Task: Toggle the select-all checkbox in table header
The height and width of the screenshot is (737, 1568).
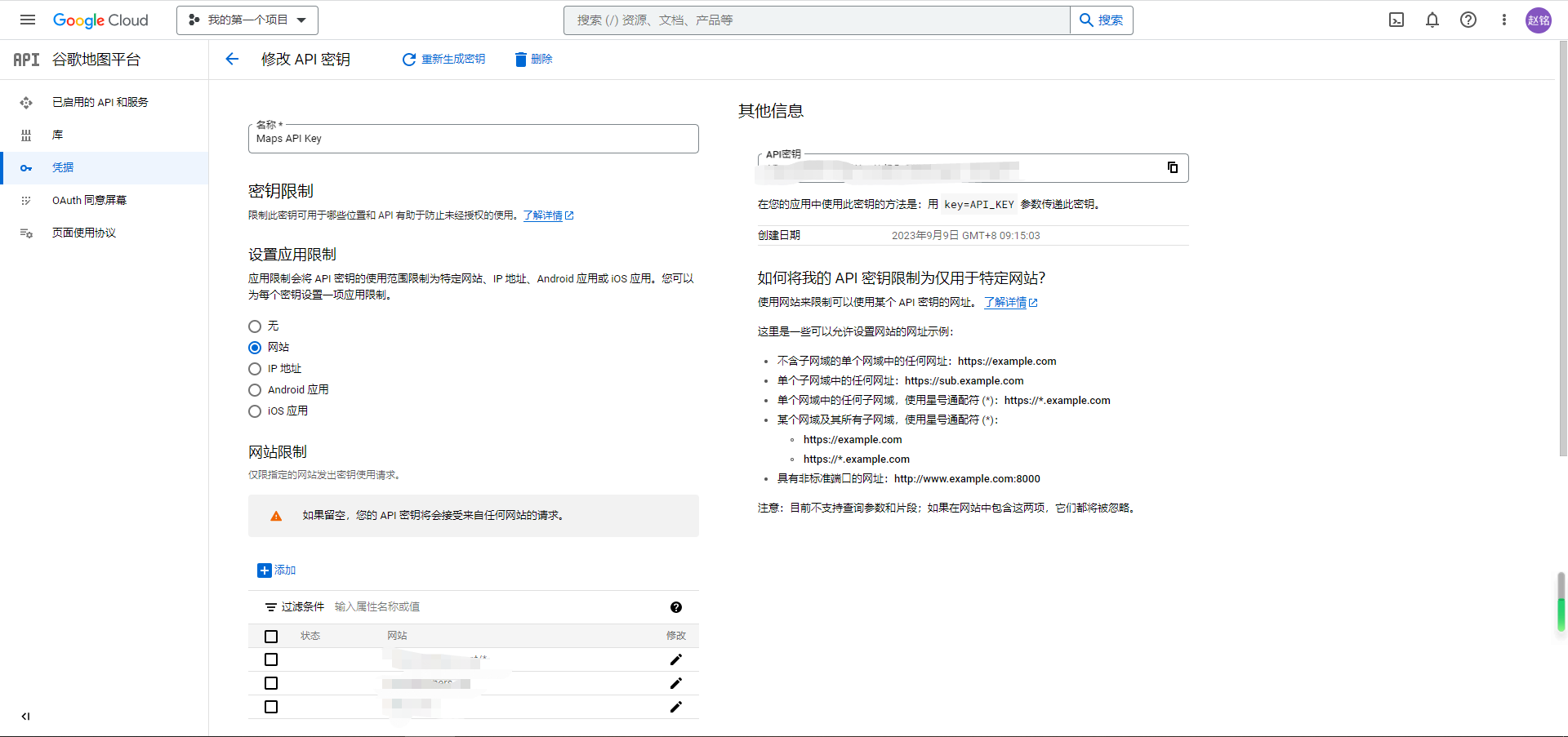Action: click(271, 636)
